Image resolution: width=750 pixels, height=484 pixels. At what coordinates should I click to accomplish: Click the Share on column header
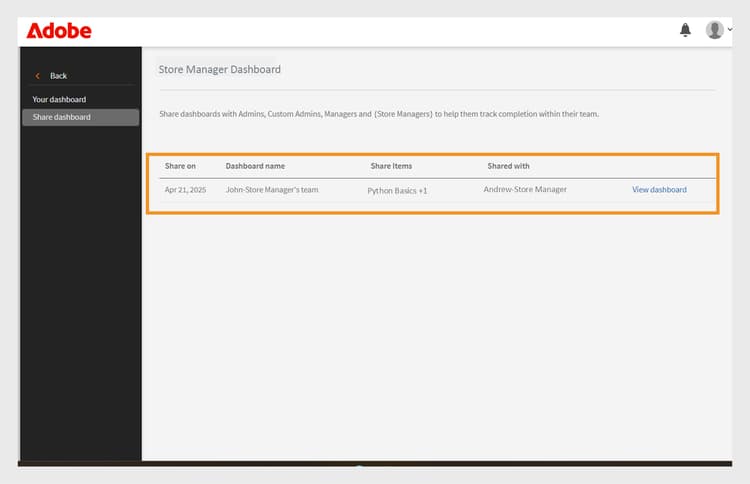(x=180, y=166)
